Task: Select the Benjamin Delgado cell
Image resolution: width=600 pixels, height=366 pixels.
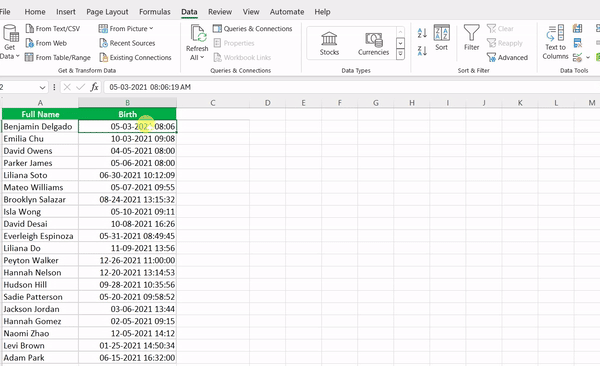Action: pyautogui.click(x=40, y=126)
